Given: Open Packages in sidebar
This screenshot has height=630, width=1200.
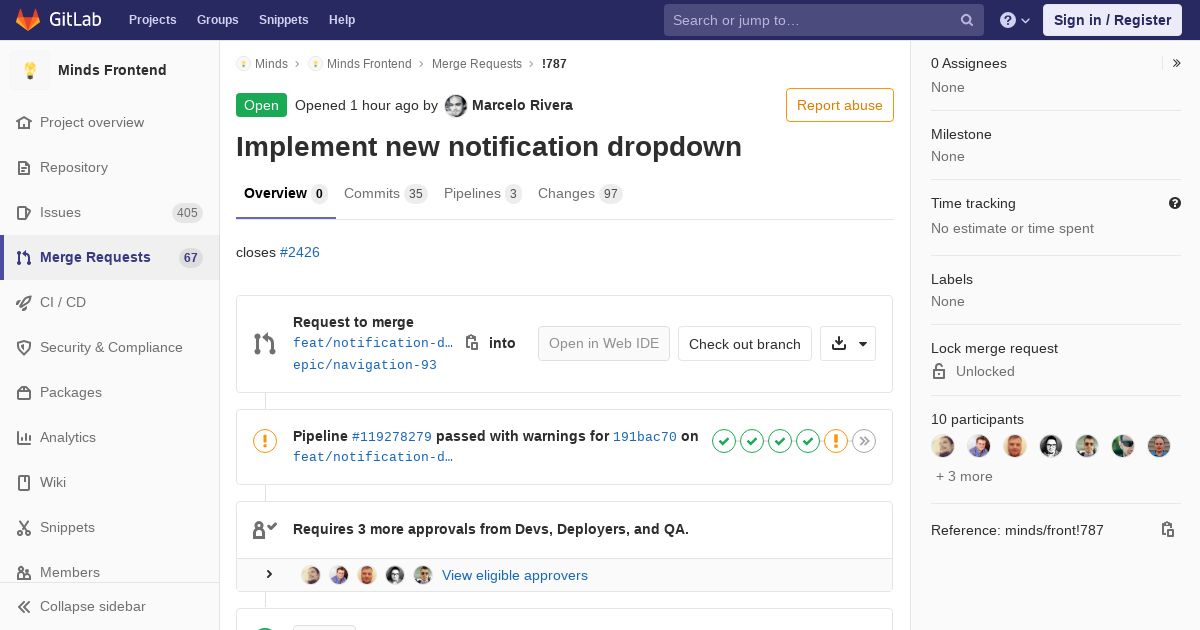Looking at the screenshot, I should tap(110, 392).
